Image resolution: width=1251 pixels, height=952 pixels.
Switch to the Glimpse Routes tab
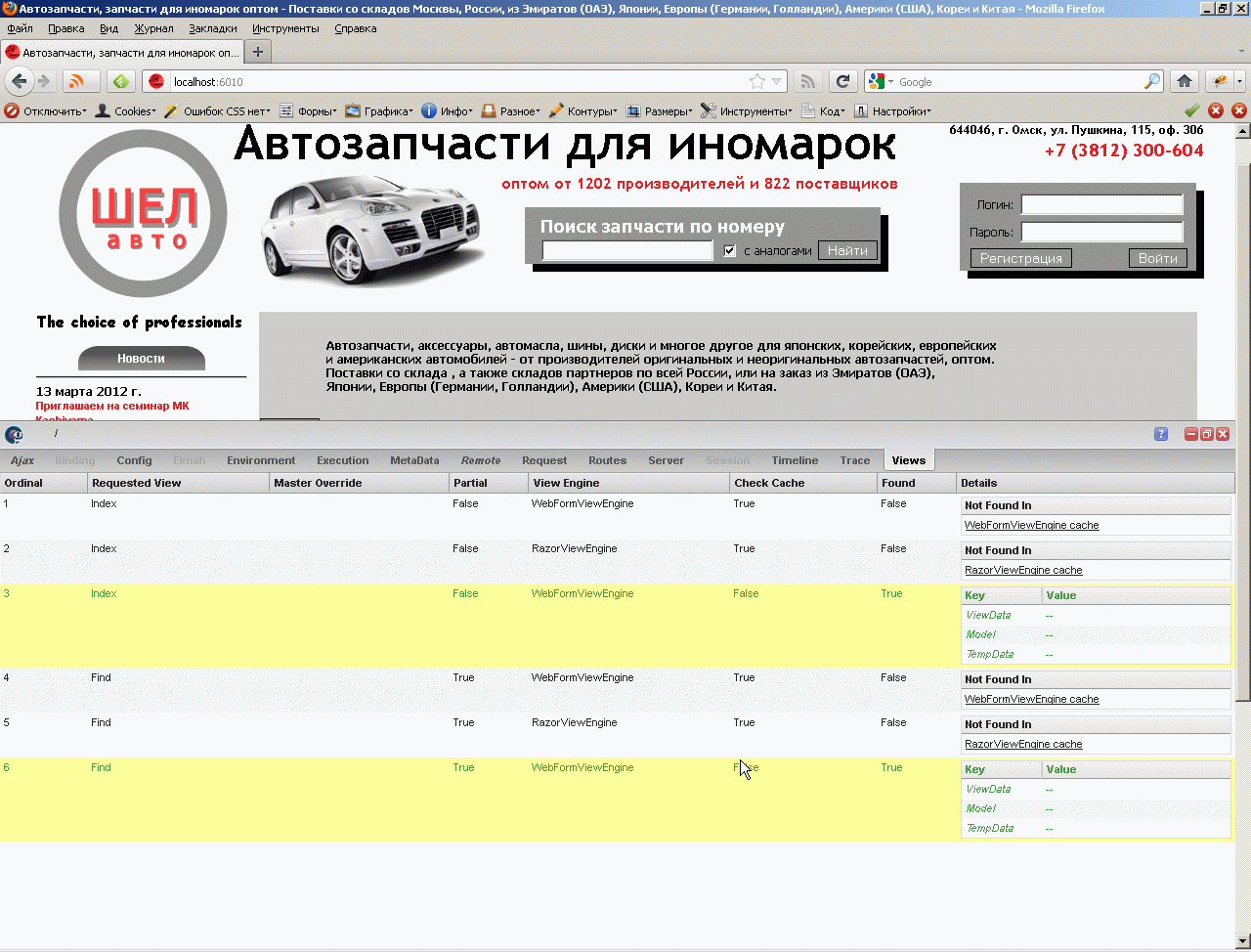coord(608,460)
